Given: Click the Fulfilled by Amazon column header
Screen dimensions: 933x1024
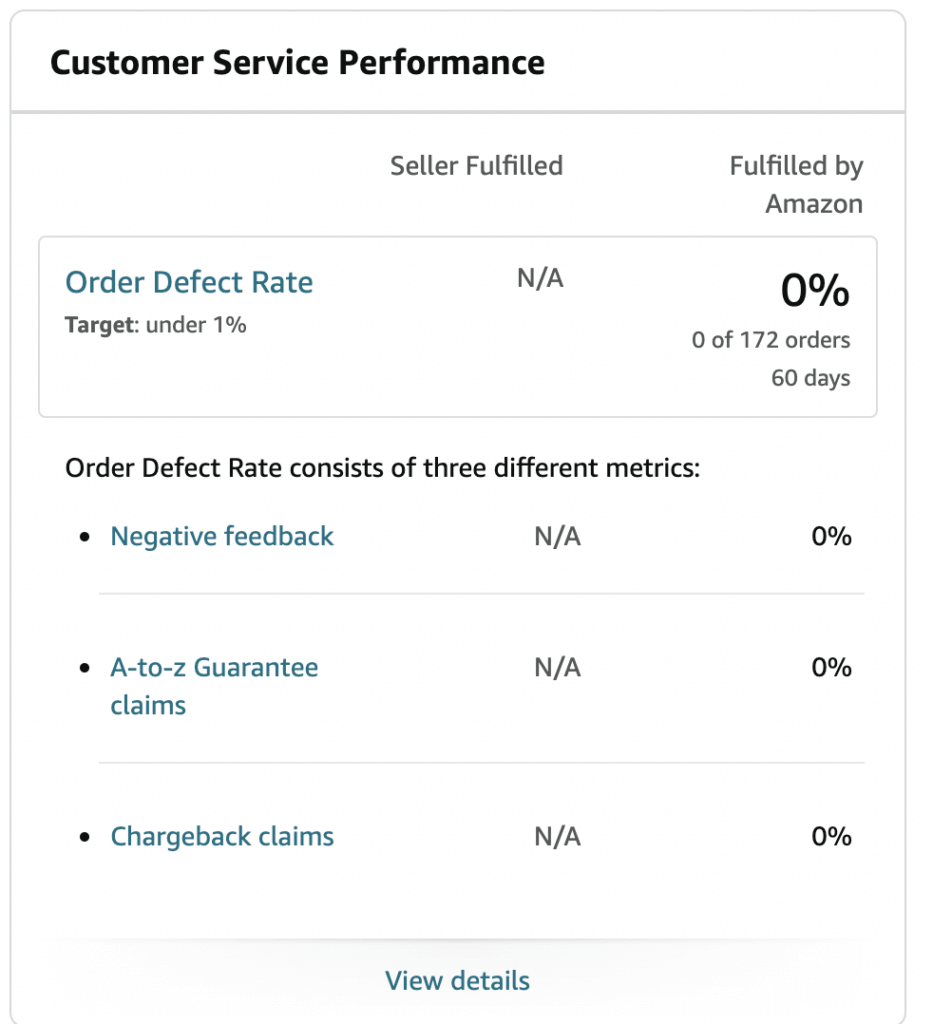Looking at the screenshot, I should (x=796, y=185).
